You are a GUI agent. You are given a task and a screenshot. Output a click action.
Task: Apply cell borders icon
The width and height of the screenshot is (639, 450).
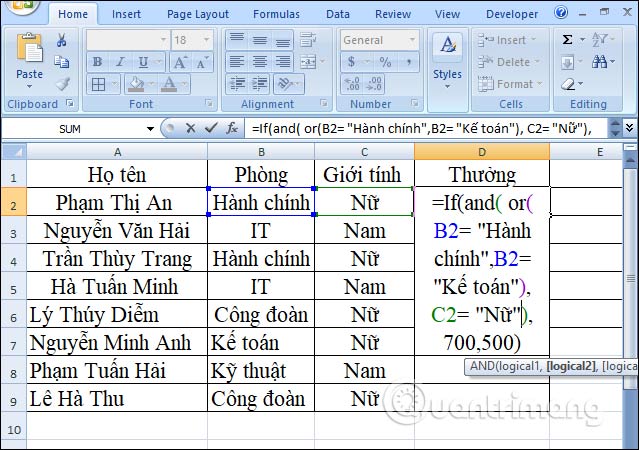(x=98, y=84)
